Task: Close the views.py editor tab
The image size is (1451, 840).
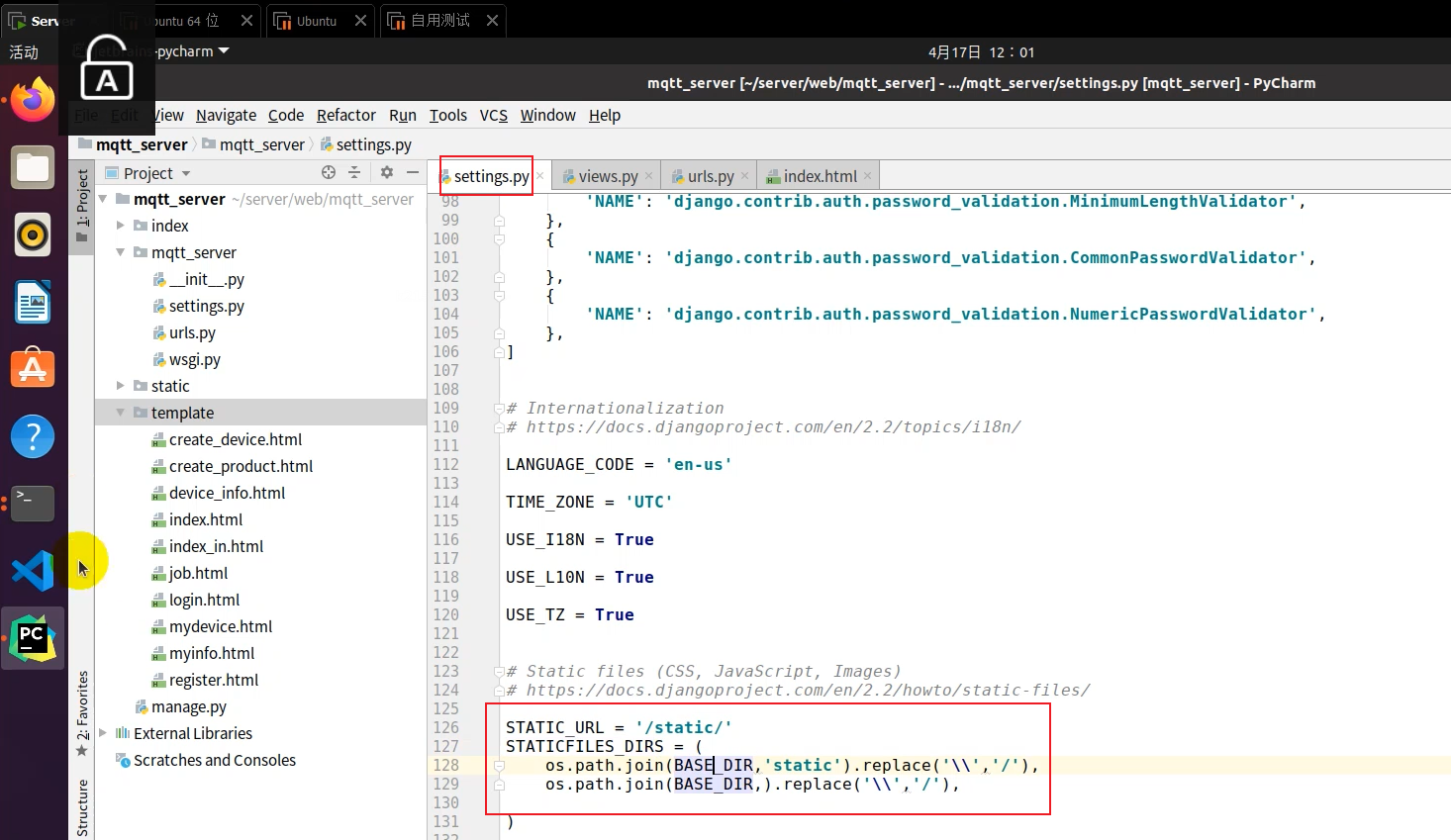Action: (x=648, y=176)
